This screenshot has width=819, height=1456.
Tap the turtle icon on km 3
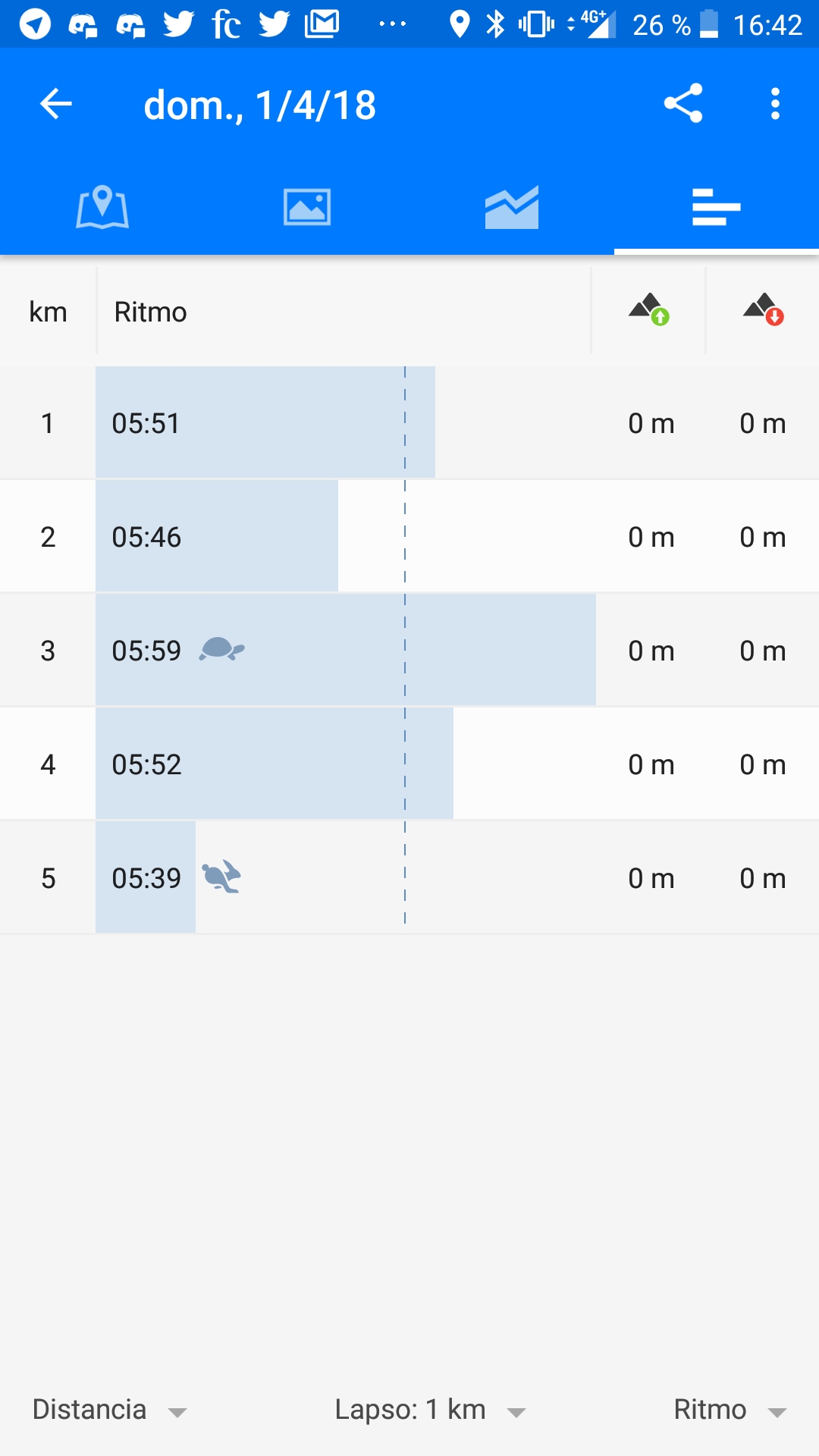click(x=222, y=650)
